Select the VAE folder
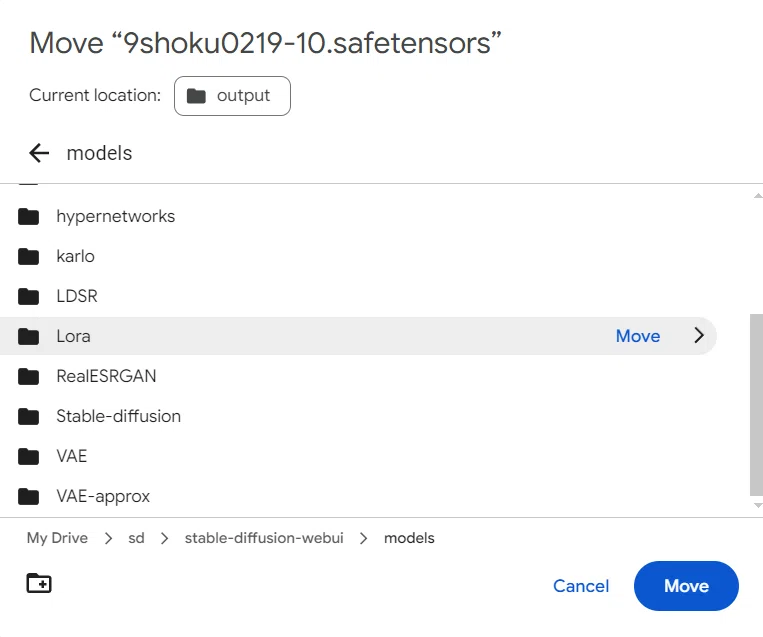The height and width of the screenshot is (637, 763). click(x=358, y=456)
